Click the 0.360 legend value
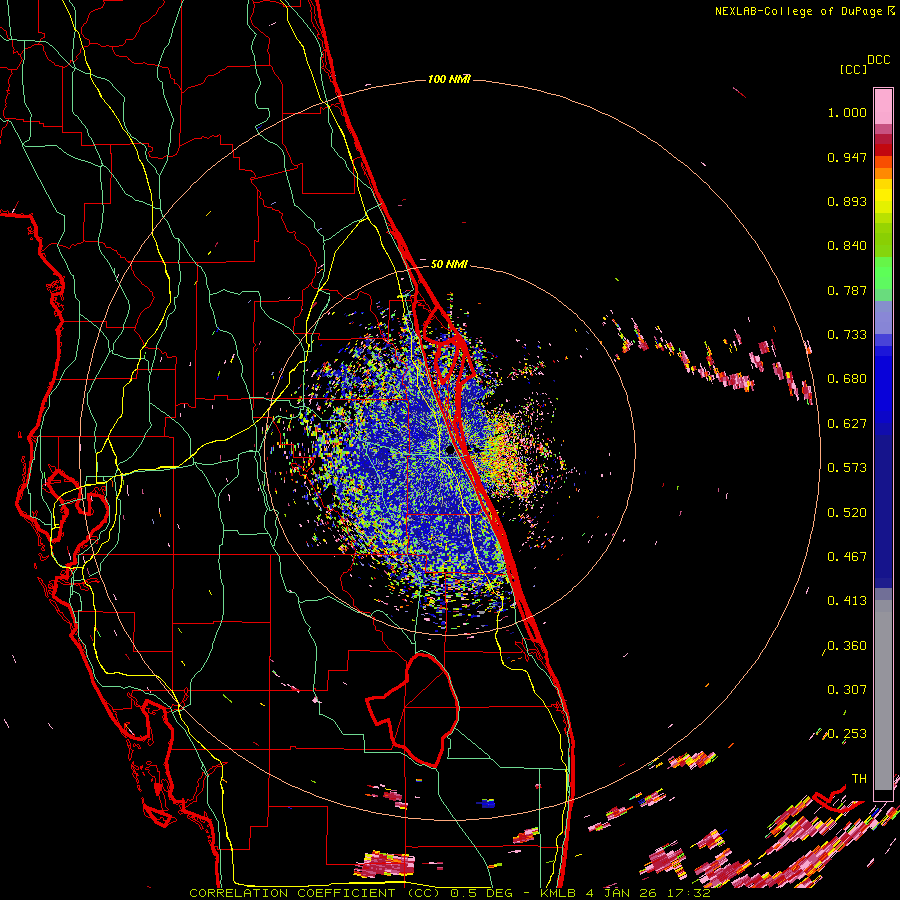 click(x=847, y=646)
